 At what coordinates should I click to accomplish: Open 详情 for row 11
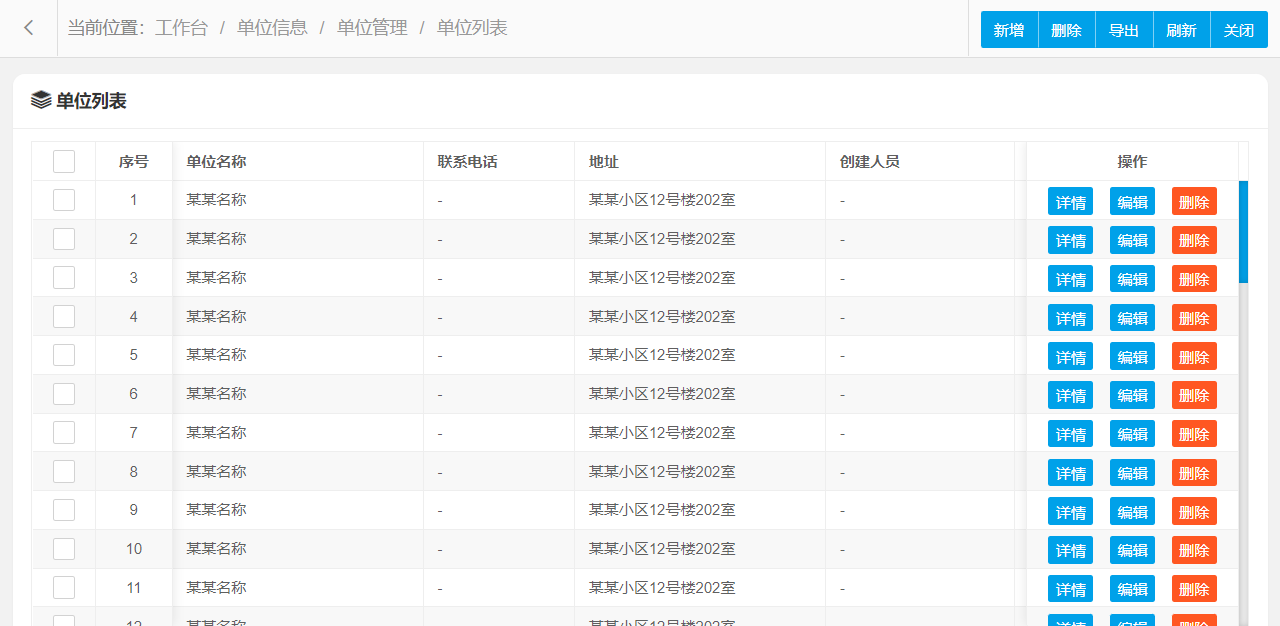pyautogui.click(x=1070, y=589)
